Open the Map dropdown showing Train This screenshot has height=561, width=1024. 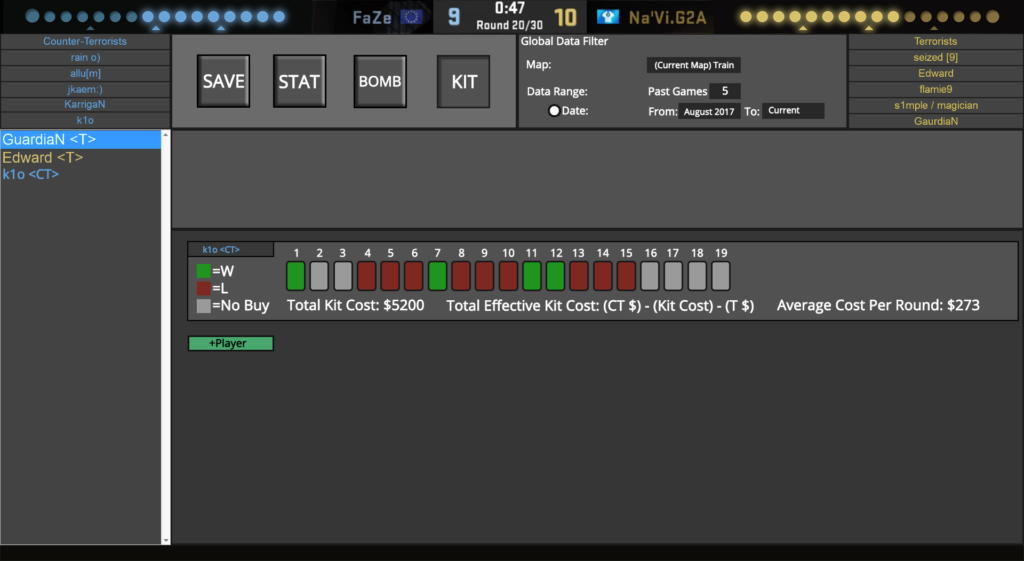[x=694, y=65]
